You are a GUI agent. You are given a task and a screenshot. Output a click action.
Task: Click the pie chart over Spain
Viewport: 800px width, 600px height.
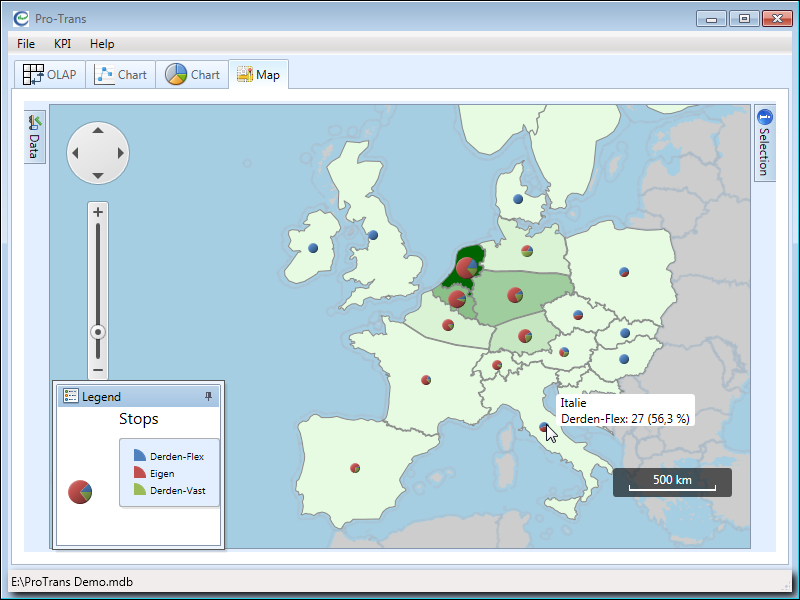point(355,467)
